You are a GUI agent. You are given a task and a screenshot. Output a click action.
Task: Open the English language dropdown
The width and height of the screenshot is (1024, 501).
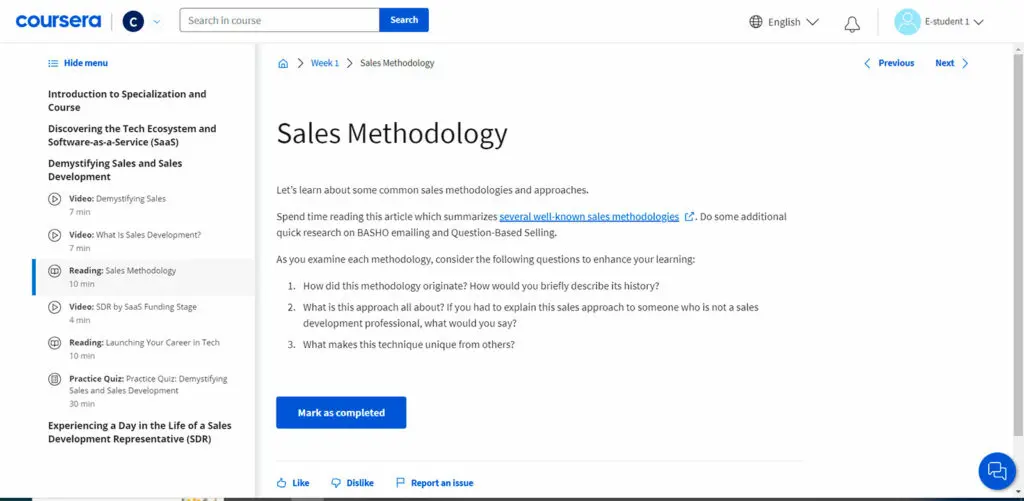tap(793, 22)
